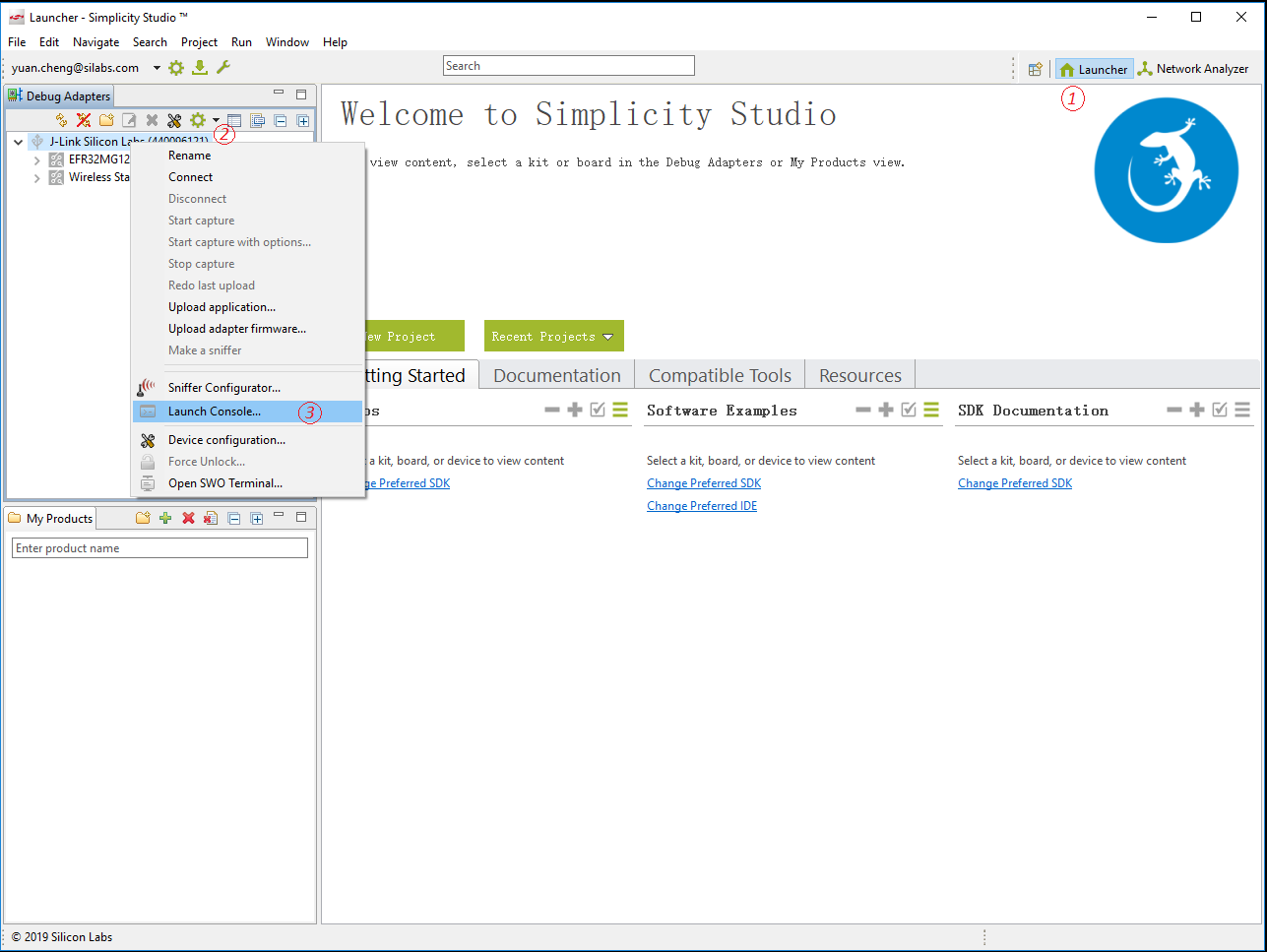Toggle the checkmark icon in SDK Documentation header
This screenshot has width=1267, height=952.
(x=1220, y=410)
